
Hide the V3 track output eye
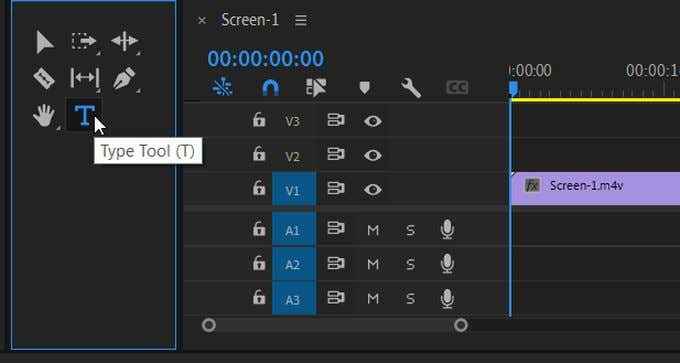click(x=373, y=121)
